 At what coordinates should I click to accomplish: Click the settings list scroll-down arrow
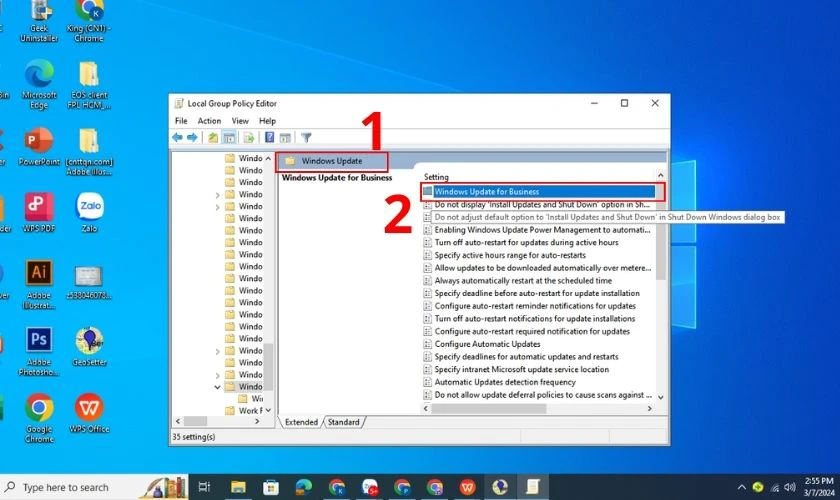tap(661, 397)
